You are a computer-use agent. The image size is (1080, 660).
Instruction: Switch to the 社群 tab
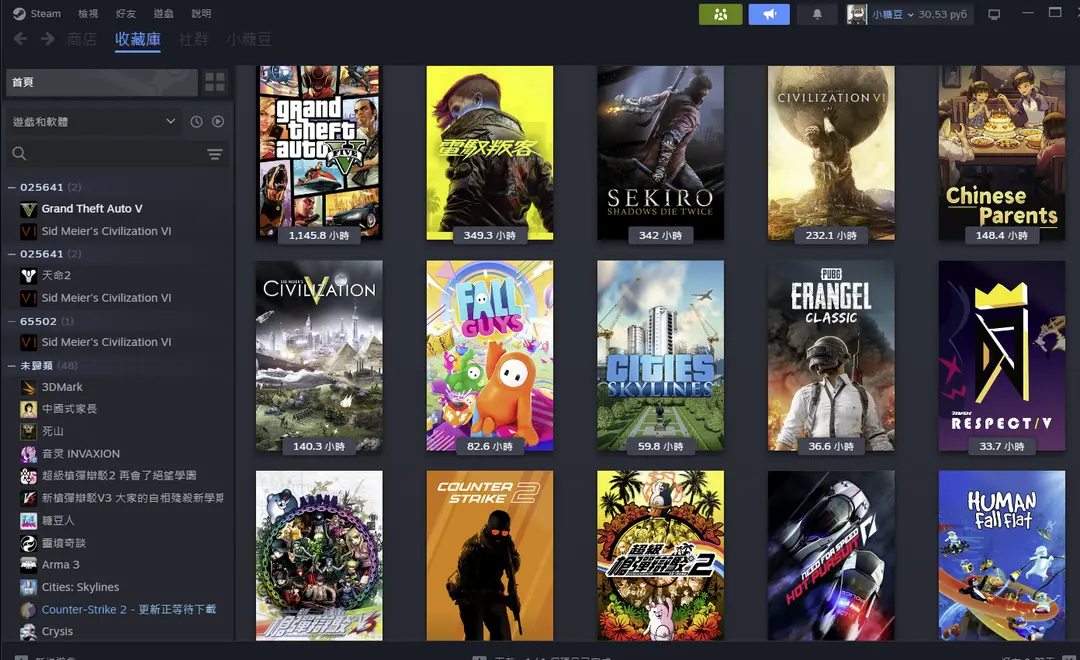pyautogui.click(x=194, y=39)
